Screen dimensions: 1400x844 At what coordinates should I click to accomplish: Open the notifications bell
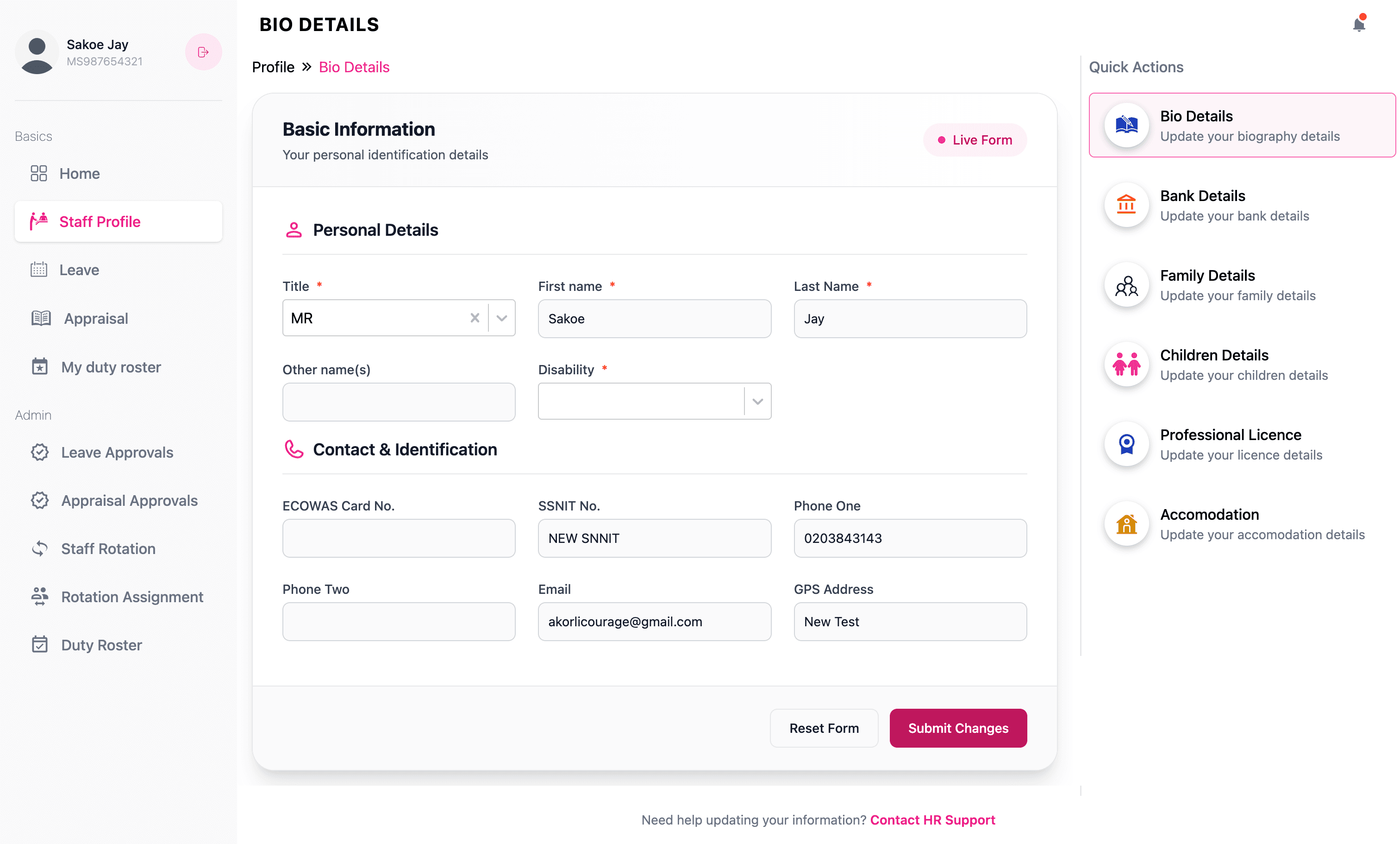(x=1359, y=24)
